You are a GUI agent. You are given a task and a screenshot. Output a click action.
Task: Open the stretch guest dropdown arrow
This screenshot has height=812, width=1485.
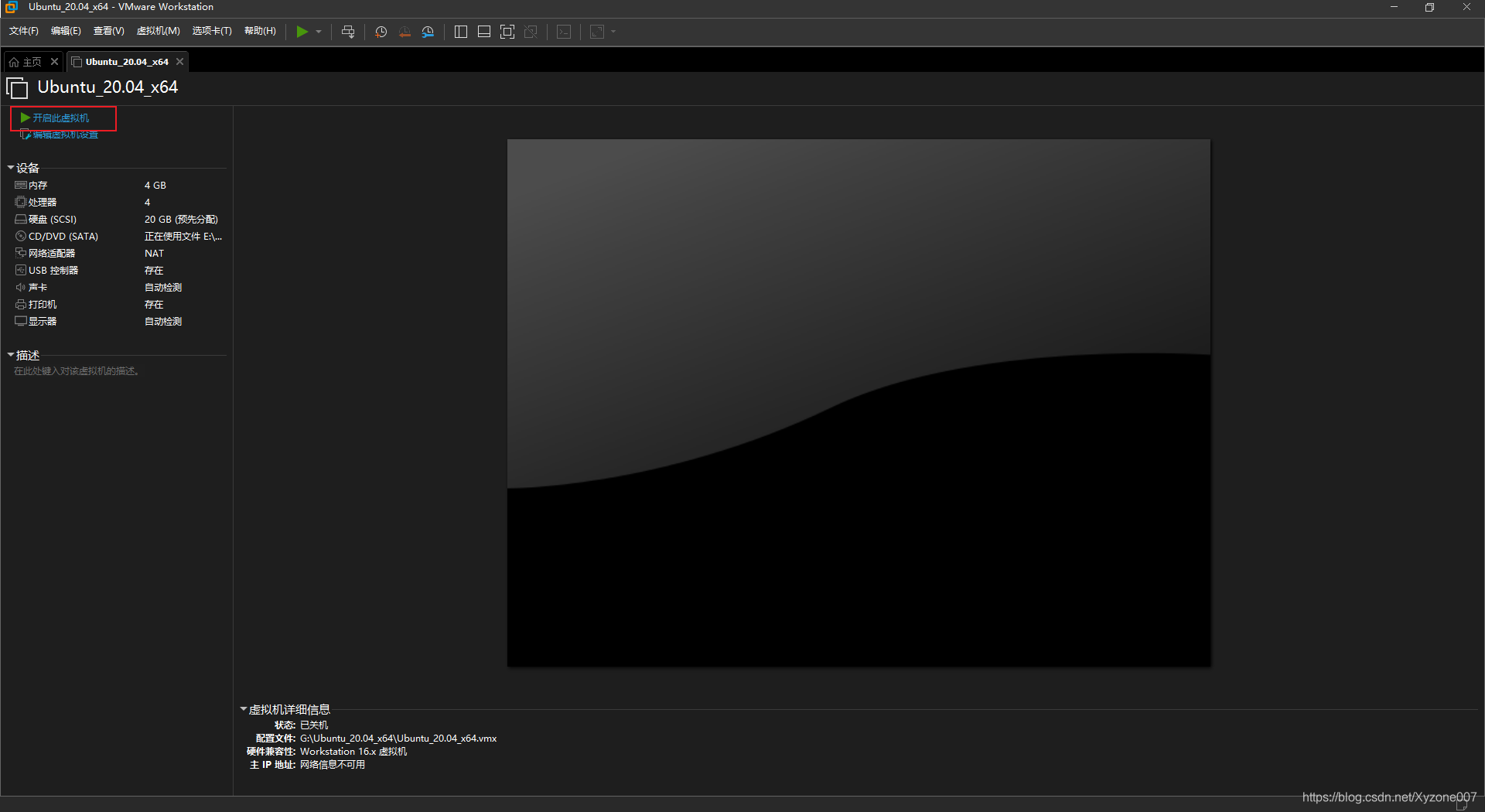coord(613,32)
